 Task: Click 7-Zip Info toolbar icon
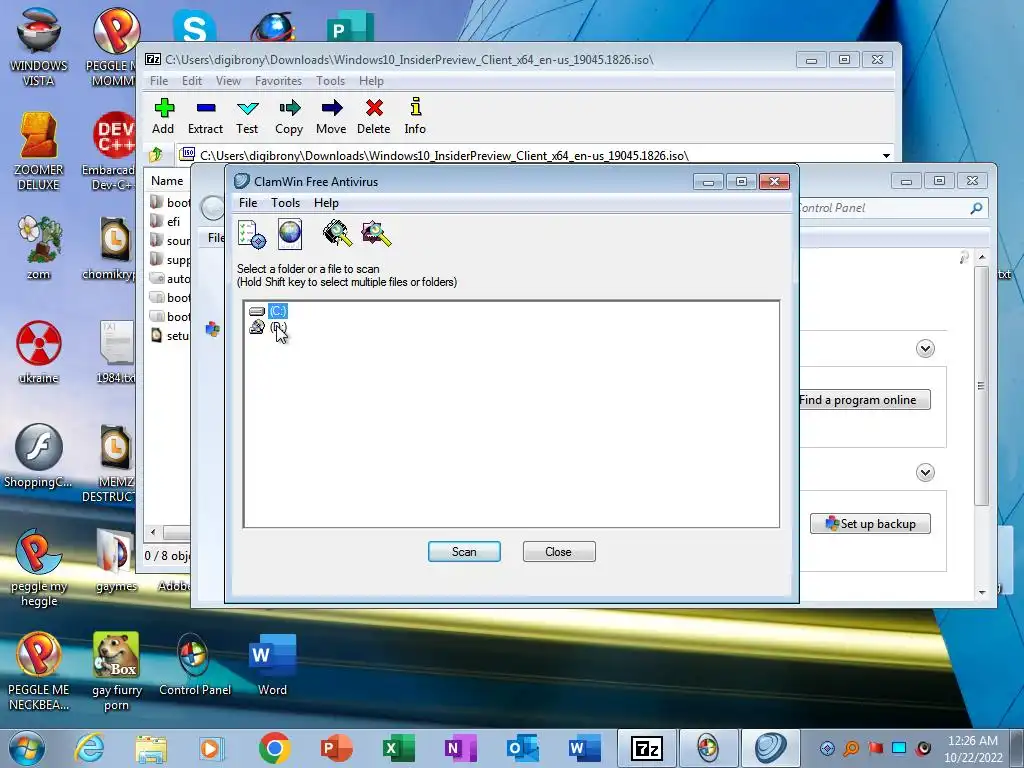tap(415, 116)
